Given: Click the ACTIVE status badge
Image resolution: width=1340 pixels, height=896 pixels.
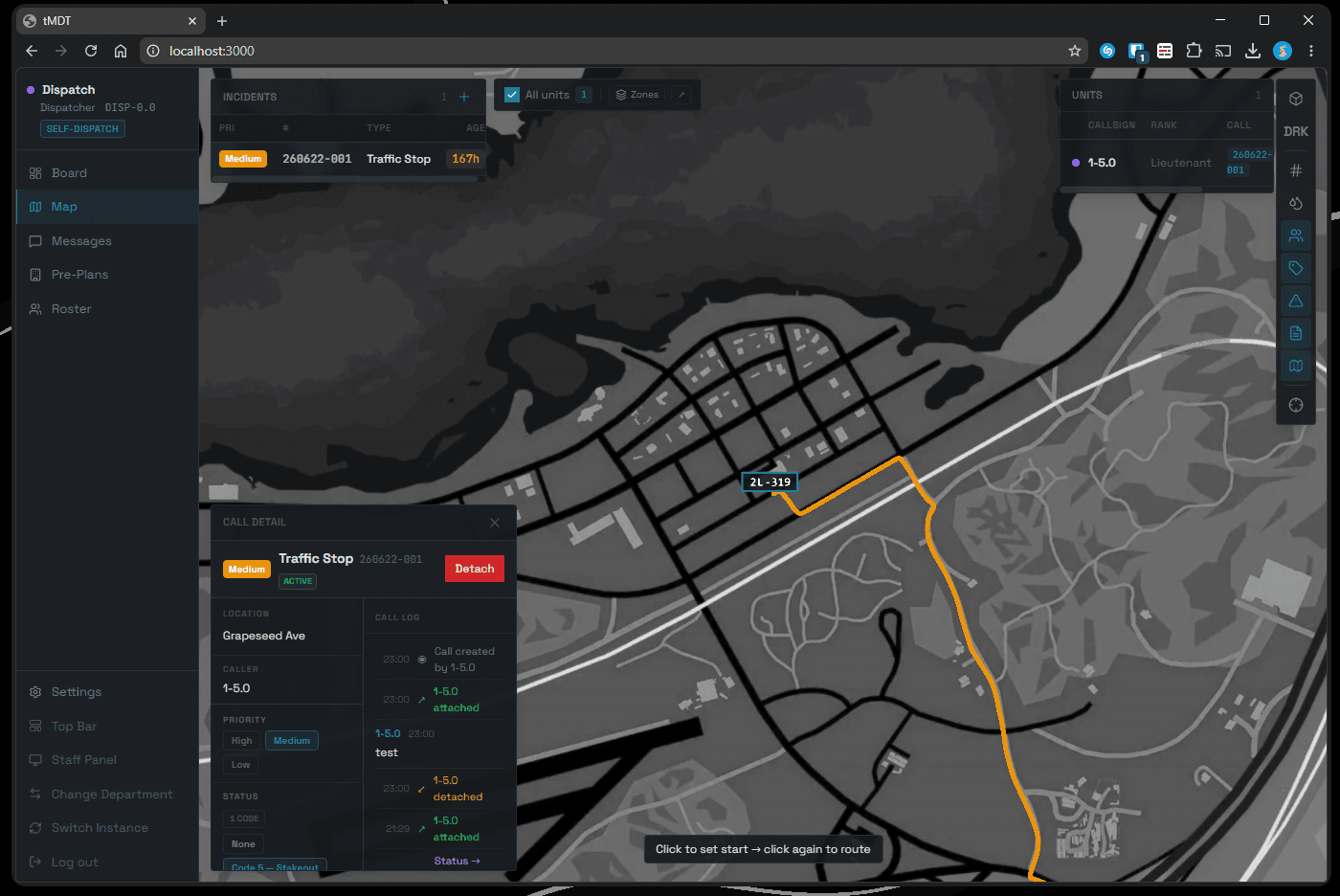Looking at the screenshot, I should coord(298,581).
